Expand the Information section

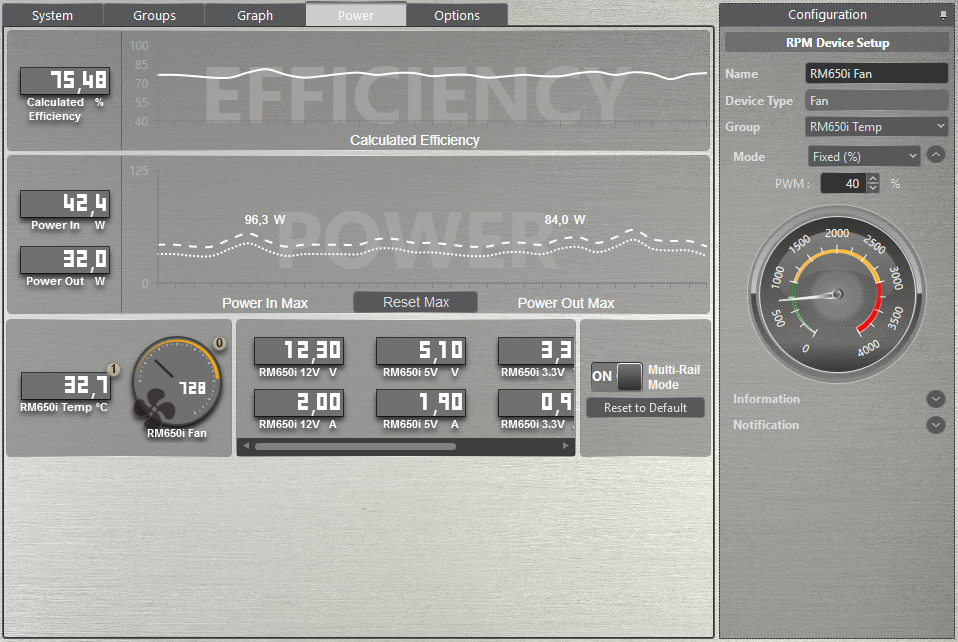(x=935, y=399)
